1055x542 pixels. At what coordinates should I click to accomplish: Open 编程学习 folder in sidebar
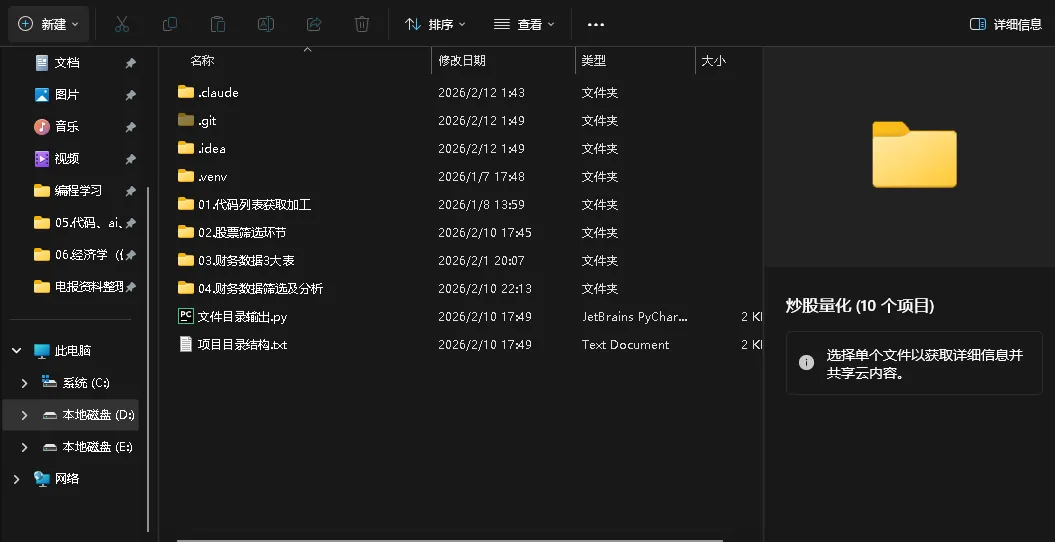(78, 190)
